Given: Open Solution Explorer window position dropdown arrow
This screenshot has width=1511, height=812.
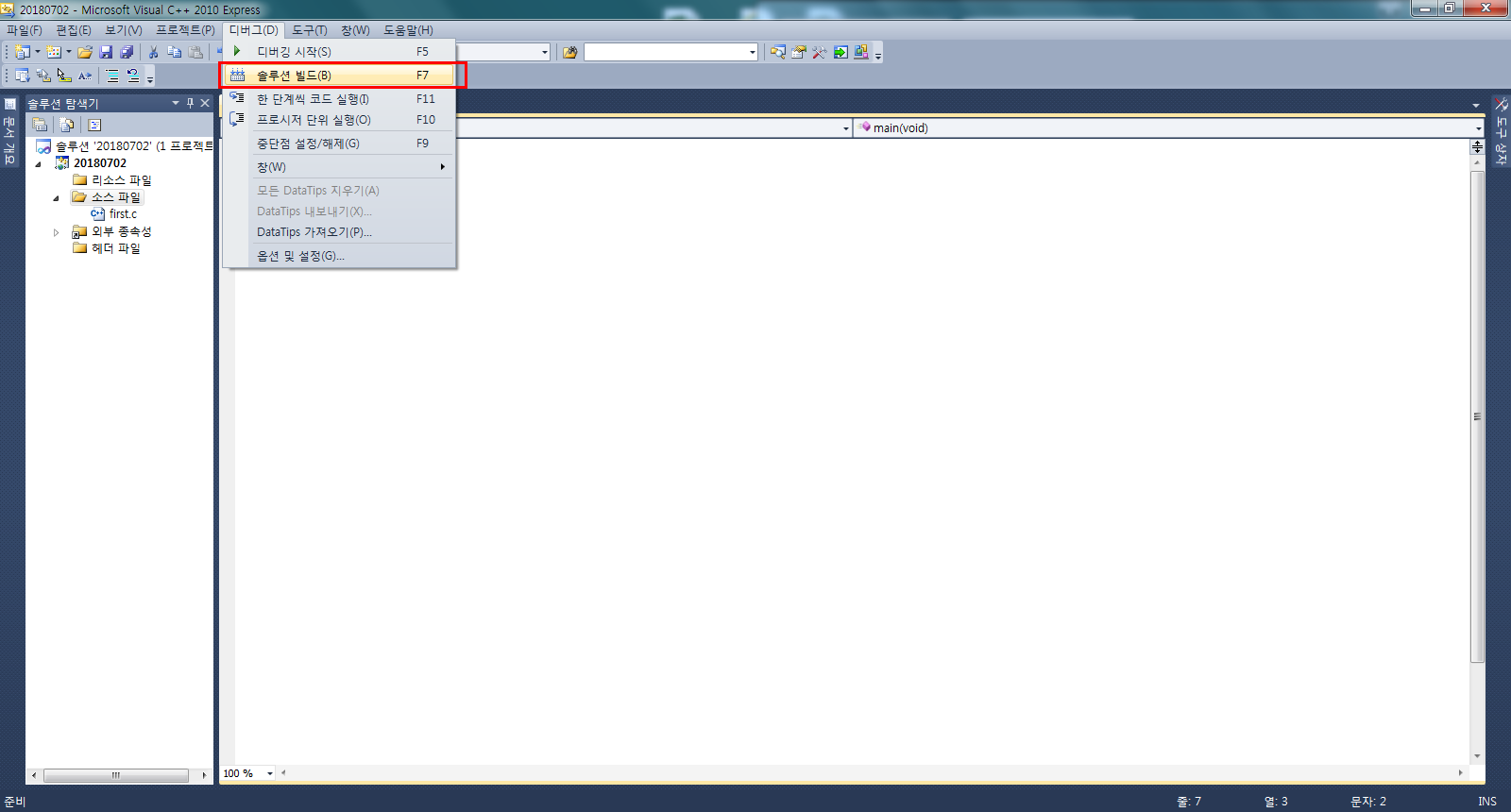Looking at the screenshot, I should tap(175, 103).
